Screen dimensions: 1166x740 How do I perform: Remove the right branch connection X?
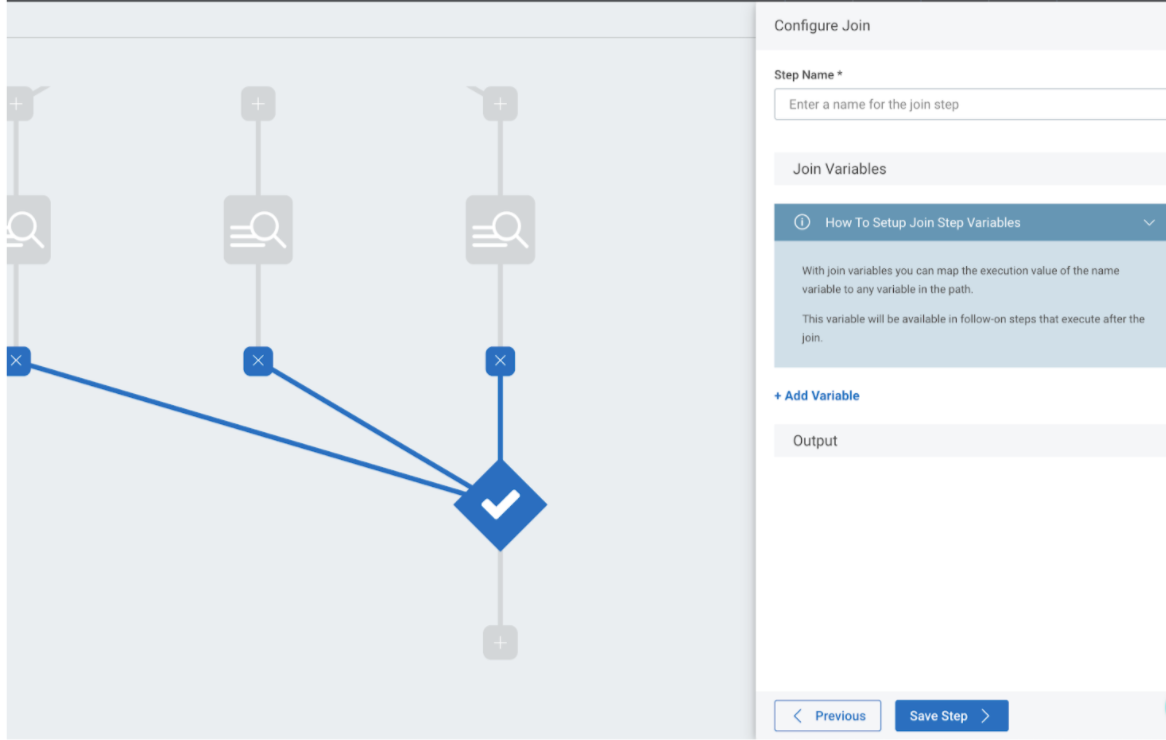pos(500,361)
